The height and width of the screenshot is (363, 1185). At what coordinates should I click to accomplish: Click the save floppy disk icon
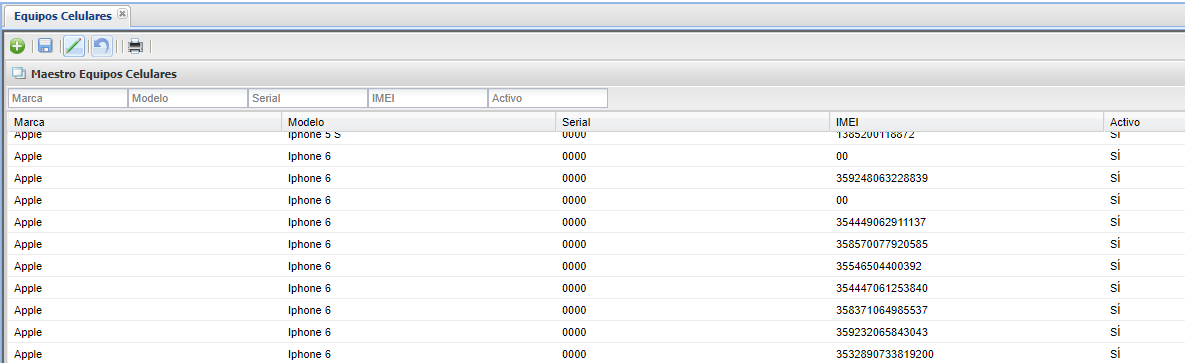(45, 46)
